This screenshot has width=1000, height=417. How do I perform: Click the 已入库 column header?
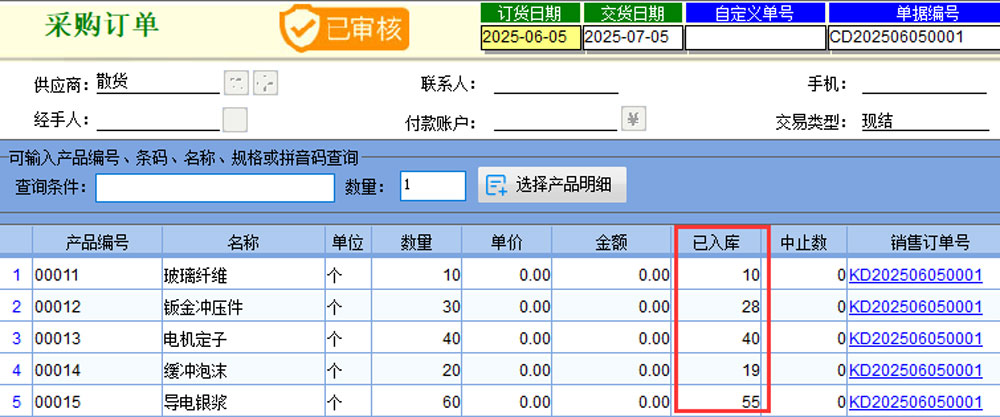point(721,243)
